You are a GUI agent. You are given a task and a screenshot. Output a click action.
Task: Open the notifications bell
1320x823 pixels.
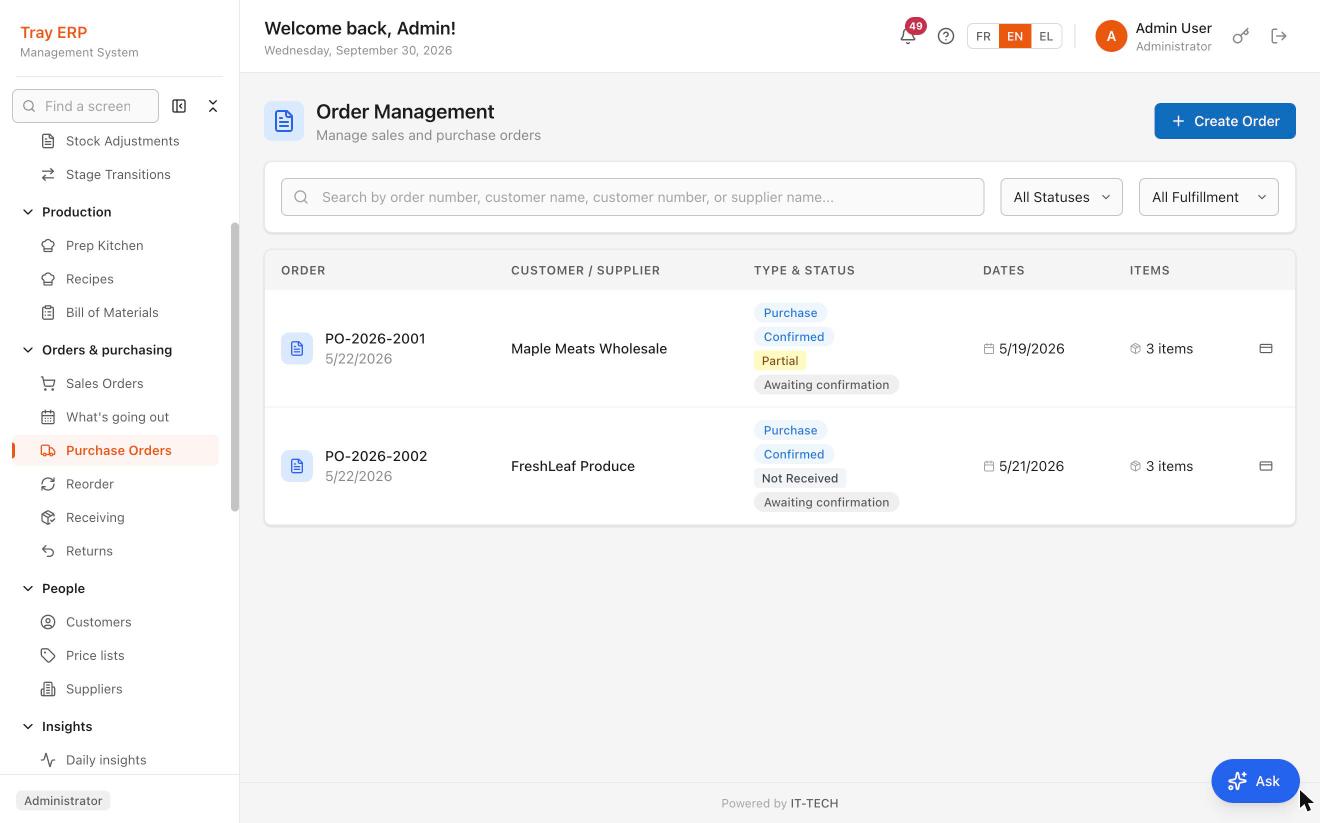[x=908, y=36]
